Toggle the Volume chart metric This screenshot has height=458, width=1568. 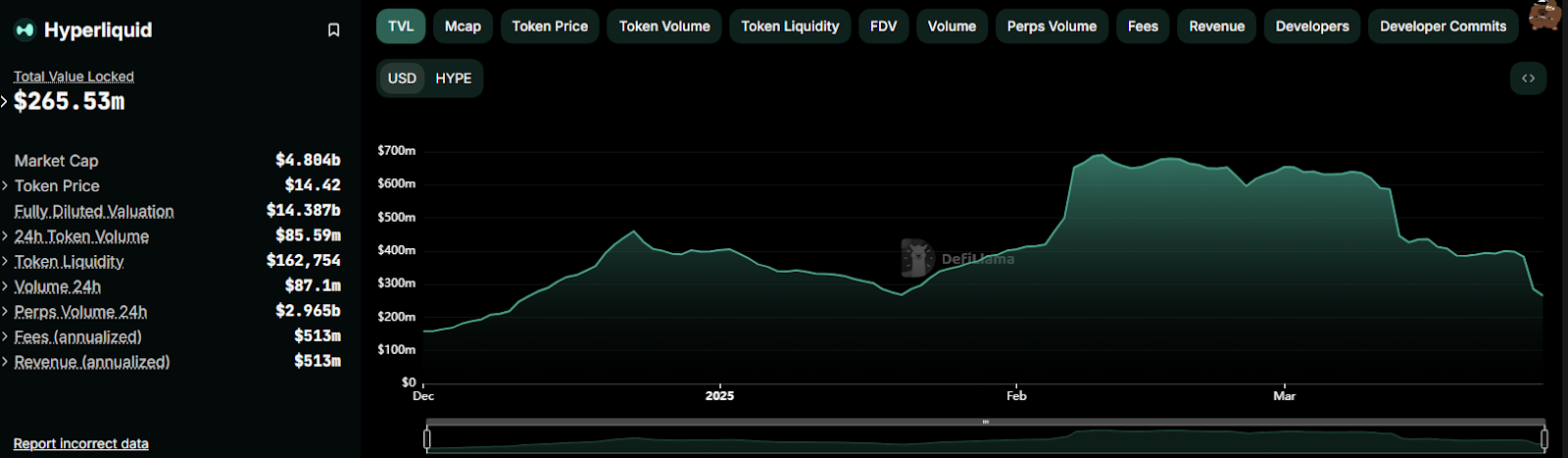952,26
